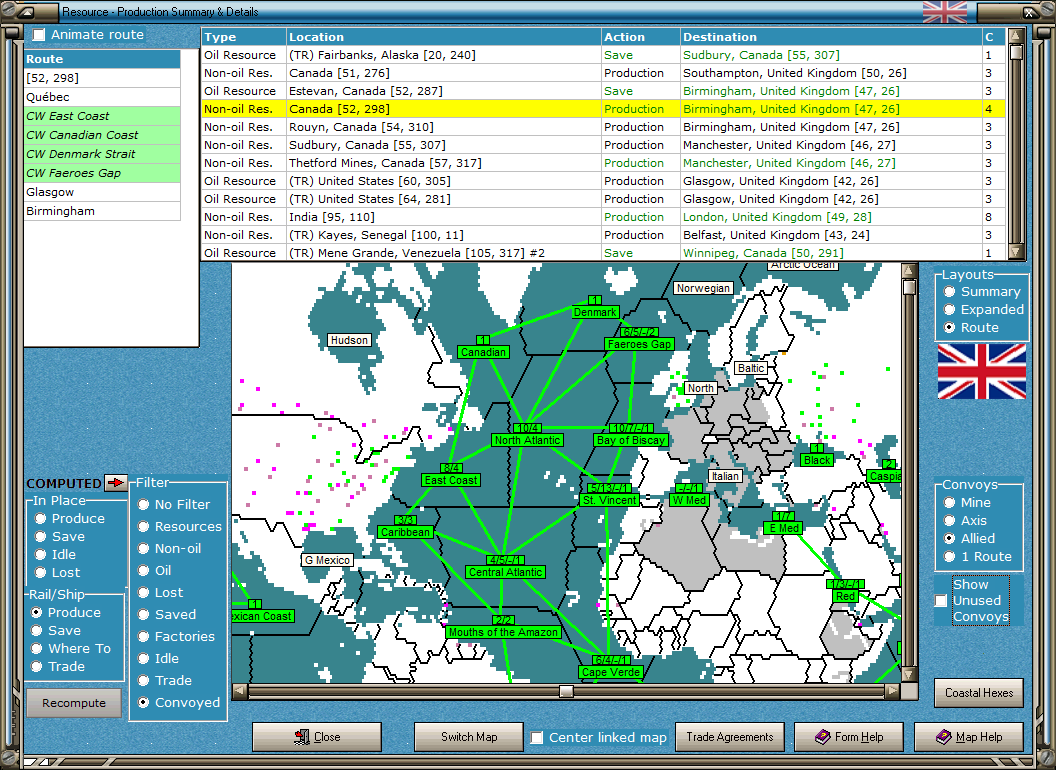1056x770 pixels.
Task: Click the Cape Verde convoy zone label
Action: click(610, 672)
